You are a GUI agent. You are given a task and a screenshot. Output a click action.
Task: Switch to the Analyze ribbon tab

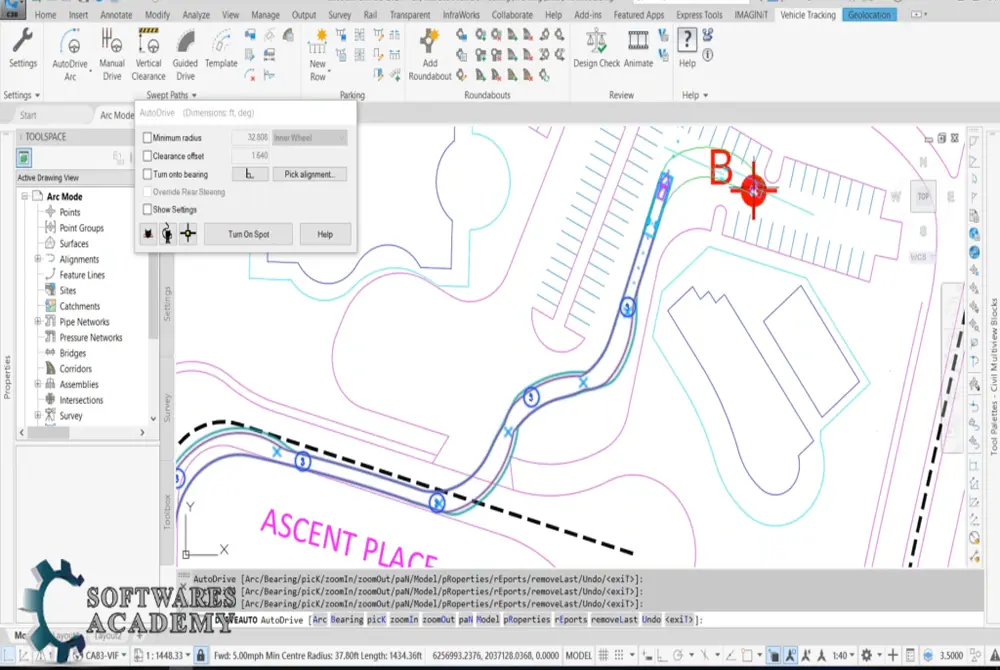tap(196, 15)
